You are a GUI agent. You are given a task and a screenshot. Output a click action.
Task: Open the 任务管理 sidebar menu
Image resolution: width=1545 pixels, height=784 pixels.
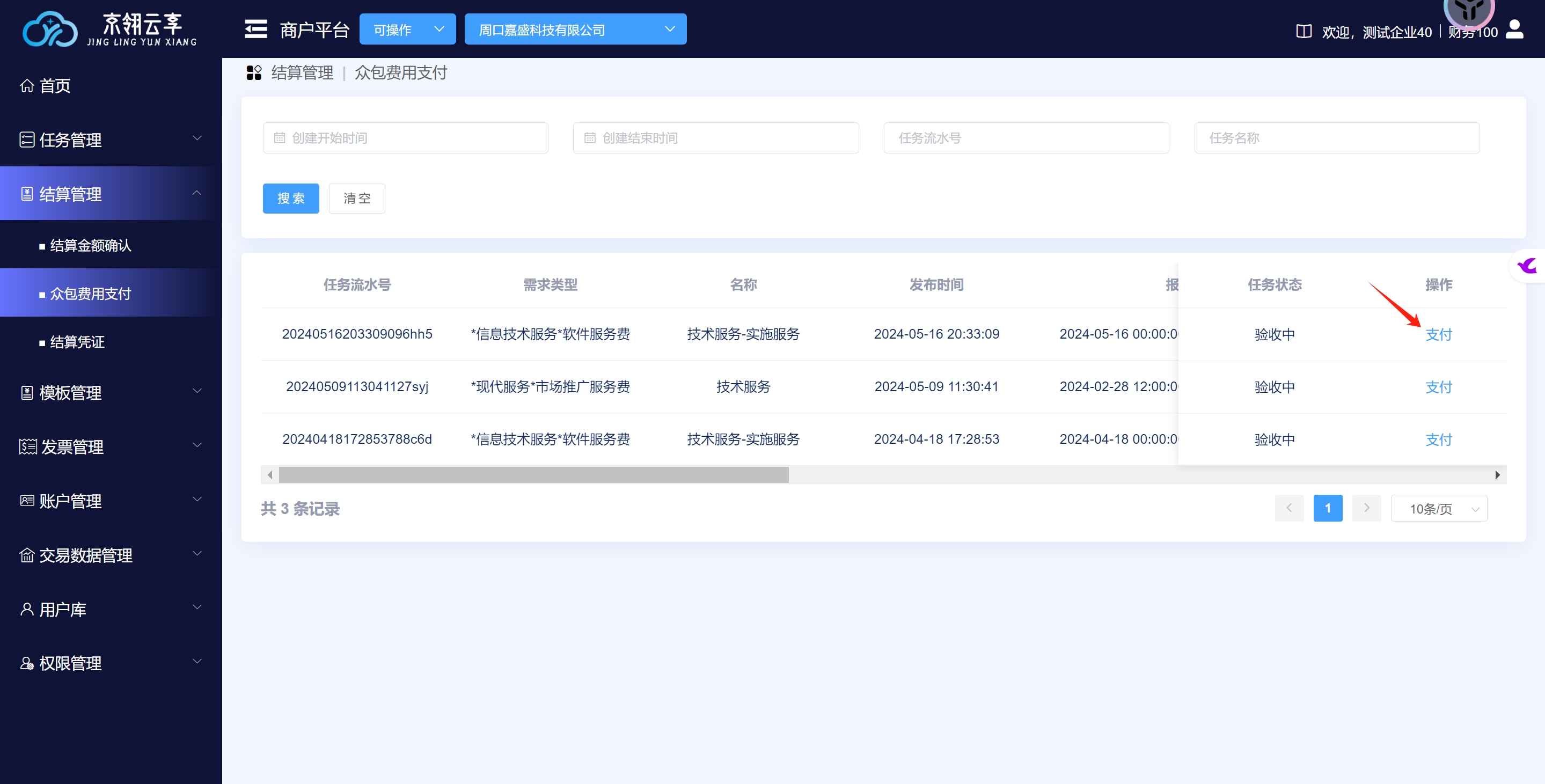click(111, 140)
